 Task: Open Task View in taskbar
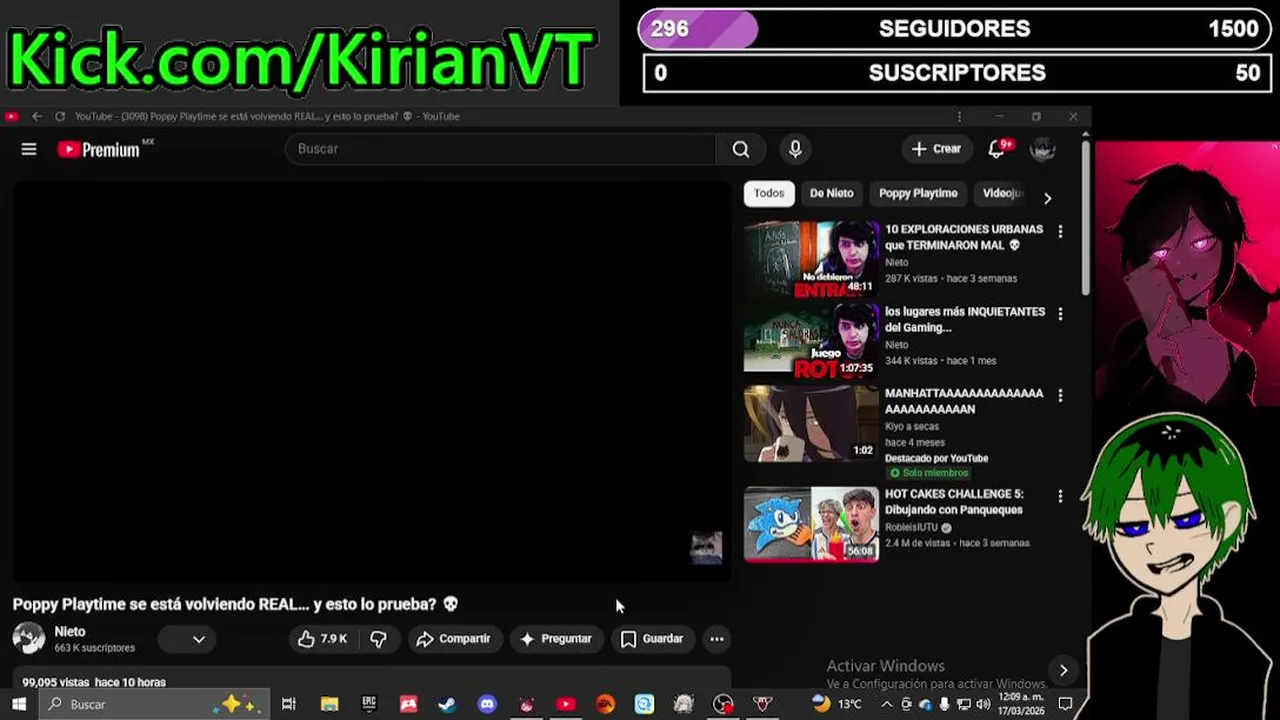[289, 704]
